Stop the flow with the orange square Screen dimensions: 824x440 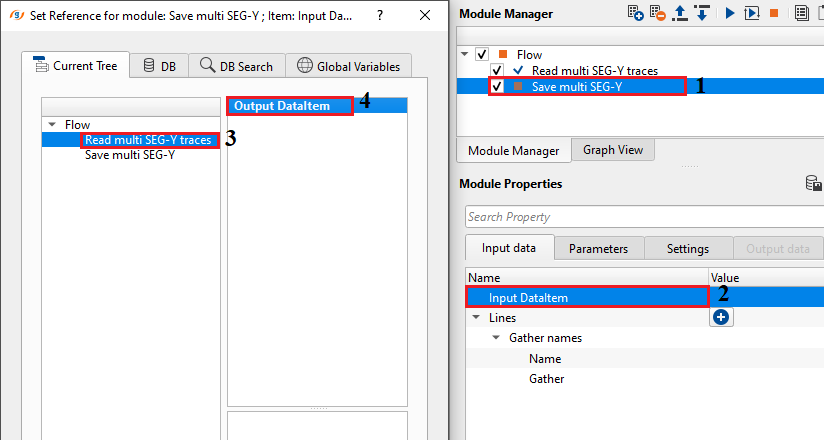(774, 13)
